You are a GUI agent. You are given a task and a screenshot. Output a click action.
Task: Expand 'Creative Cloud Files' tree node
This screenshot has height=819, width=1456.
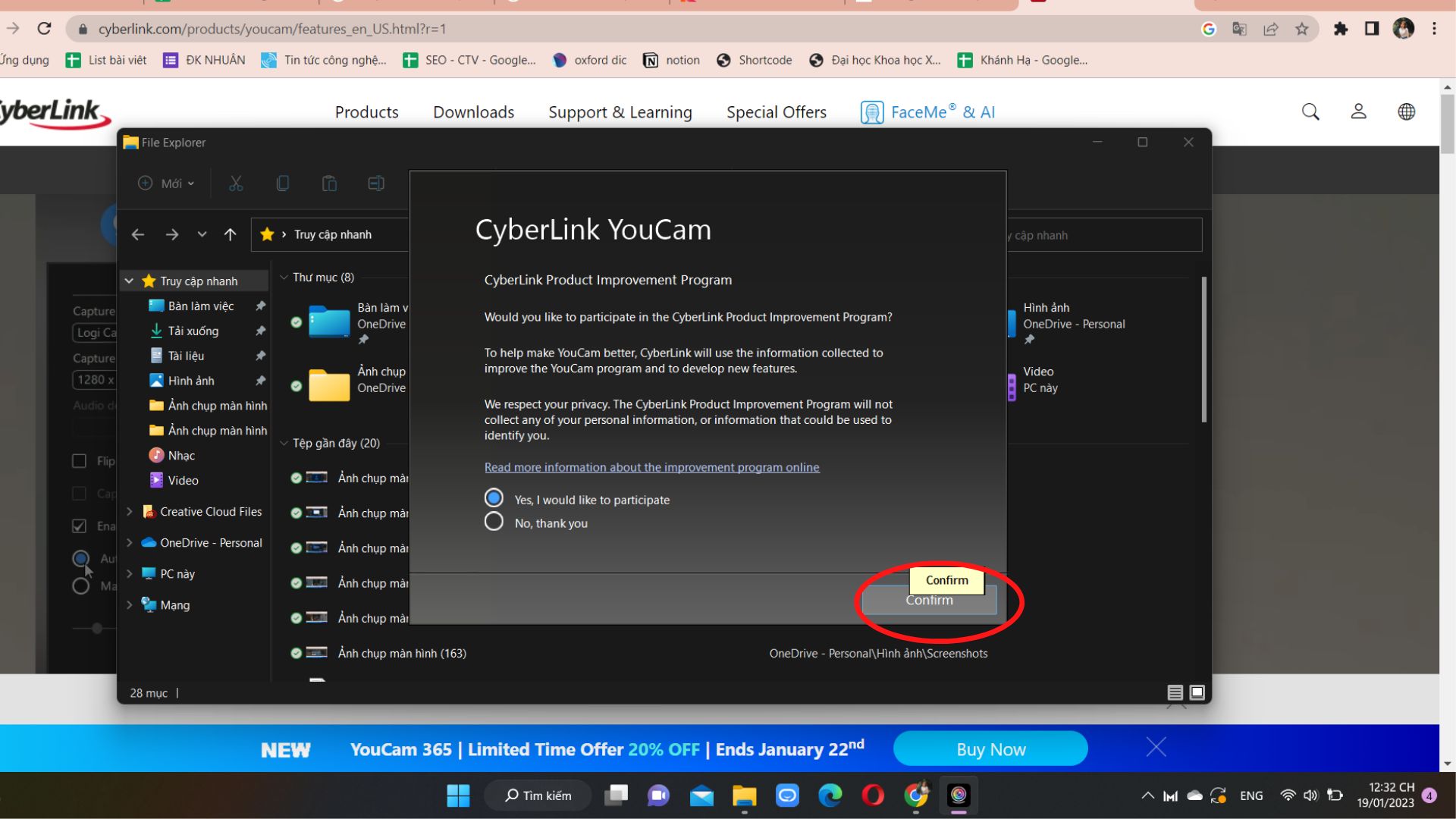pyautogui.click(x=129, y=512)
